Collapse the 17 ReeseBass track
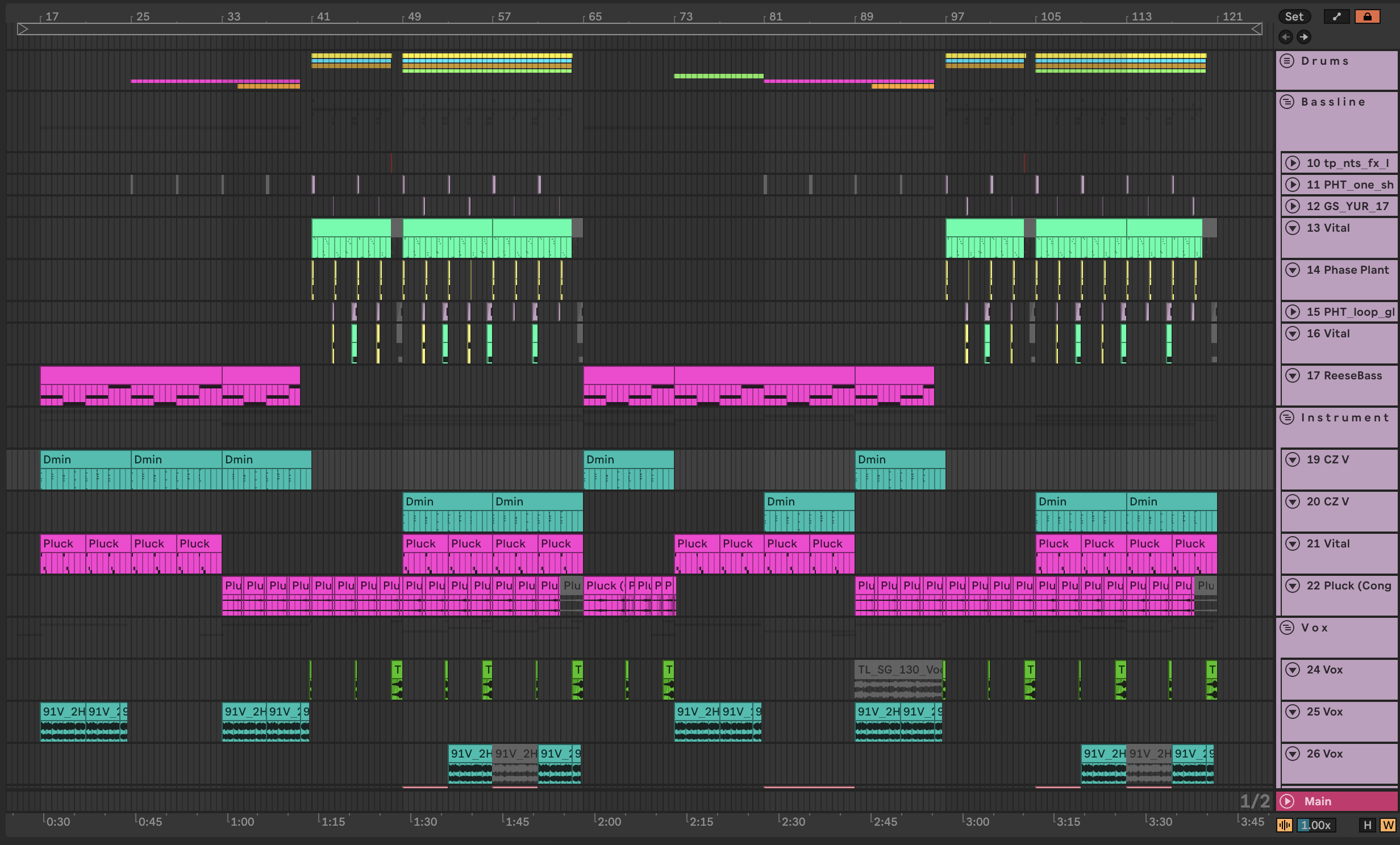The height and width of the screenshot is (845, 1400). pyautogui.click(x=1293, y=375)
